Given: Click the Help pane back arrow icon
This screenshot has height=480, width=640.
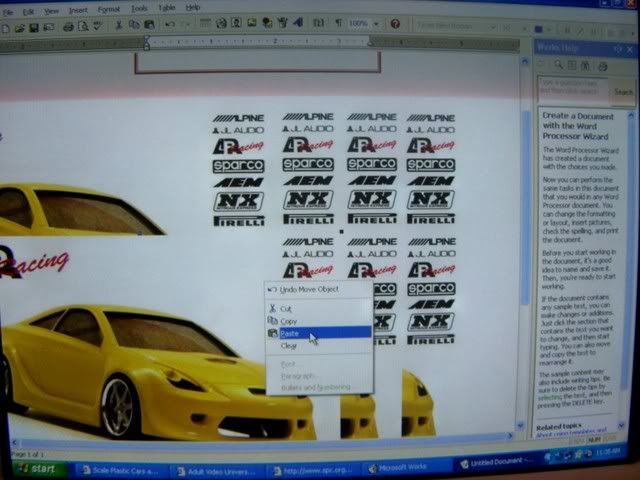Looking at the screenshot, I should click(542, 64).
